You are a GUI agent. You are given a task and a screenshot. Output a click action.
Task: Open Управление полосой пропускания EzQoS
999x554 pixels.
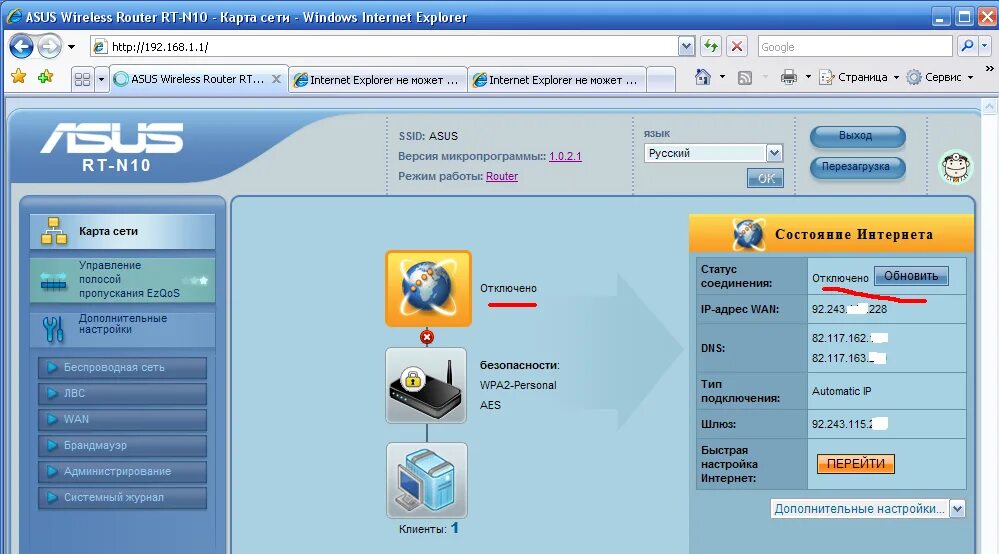click(x=122, y=279)
